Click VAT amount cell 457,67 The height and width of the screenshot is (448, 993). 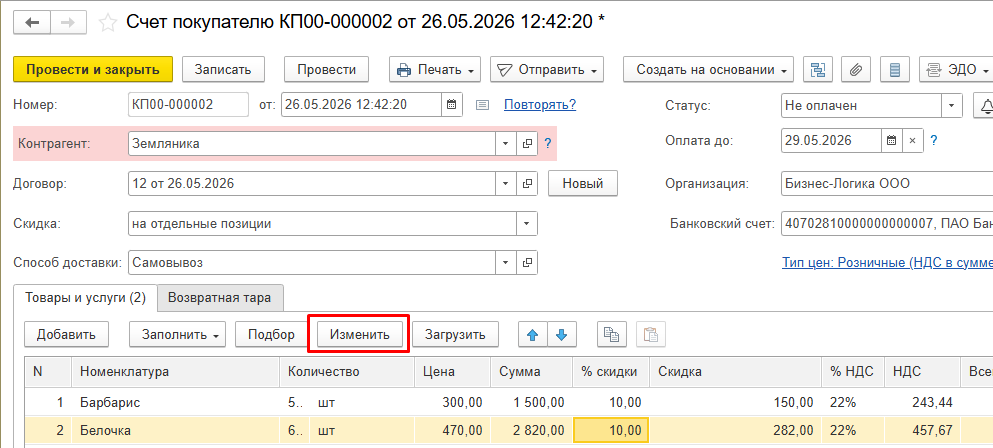(923, 431)
